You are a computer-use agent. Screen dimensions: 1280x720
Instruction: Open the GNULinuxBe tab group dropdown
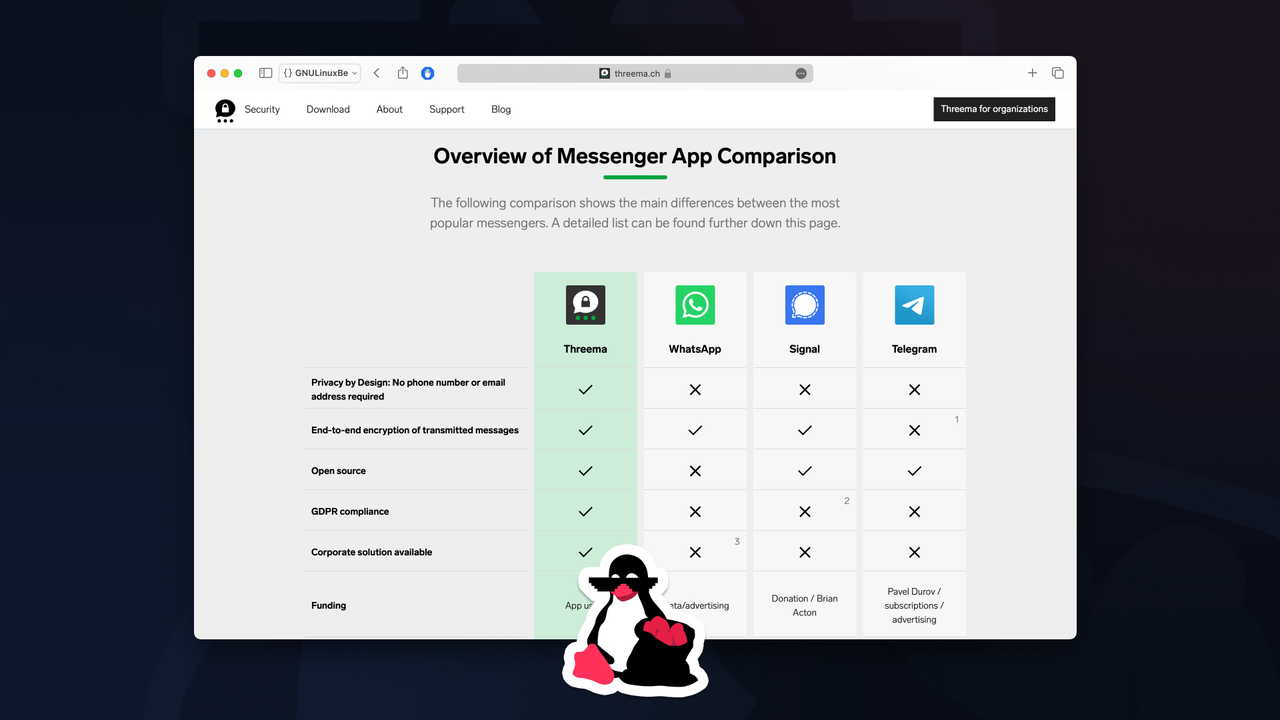click(x=320, y=73)
